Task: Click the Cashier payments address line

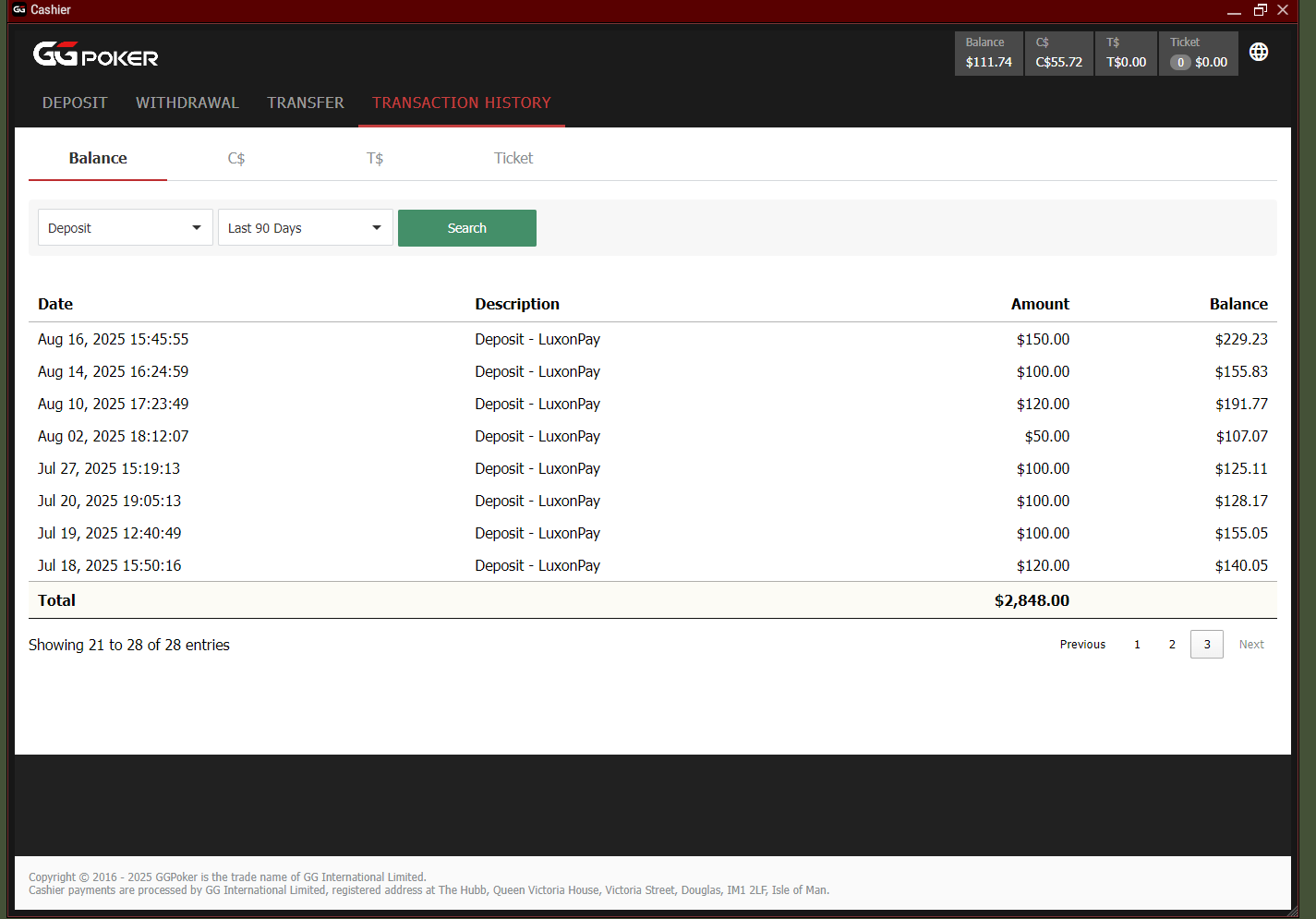Action: 429,890
